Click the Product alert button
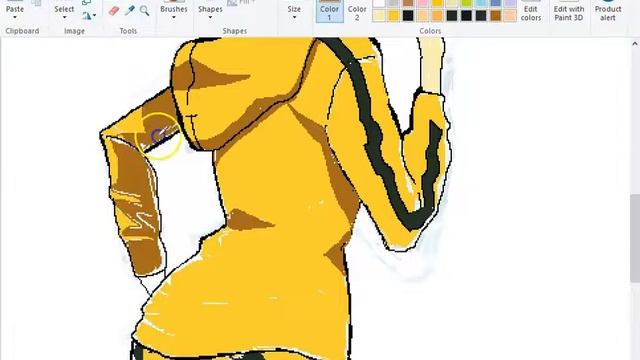Image resolution: width=640 pixels, height=360 pixels. [x=608, y=11]
